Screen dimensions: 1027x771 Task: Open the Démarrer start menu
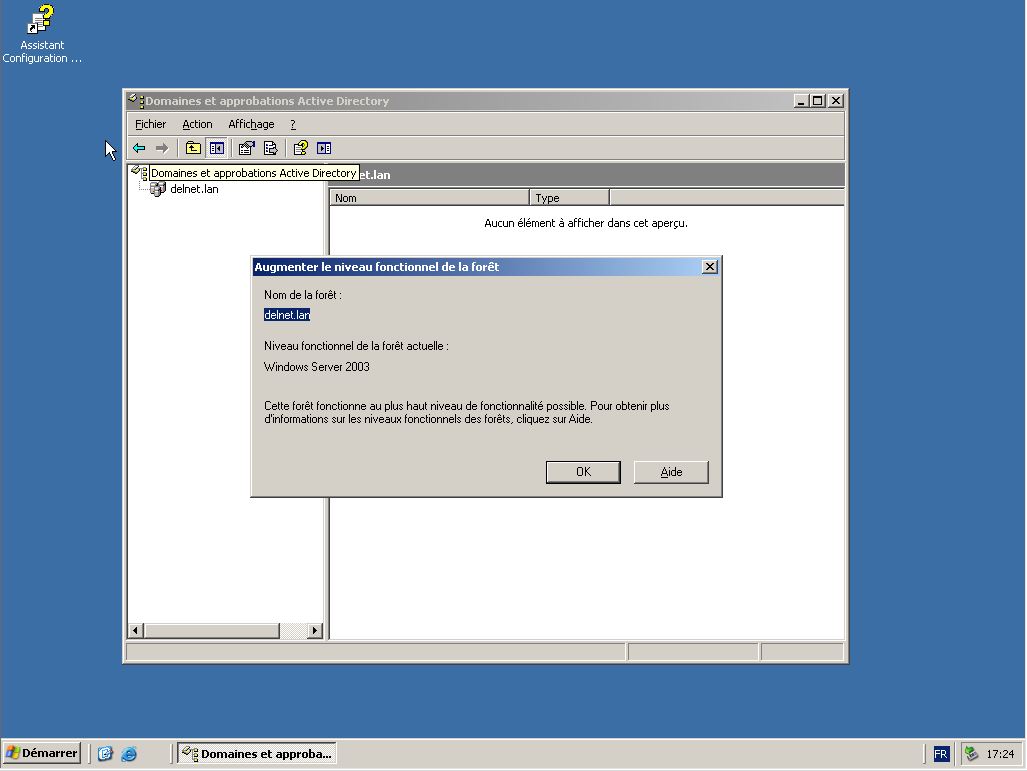coord(41,753)
